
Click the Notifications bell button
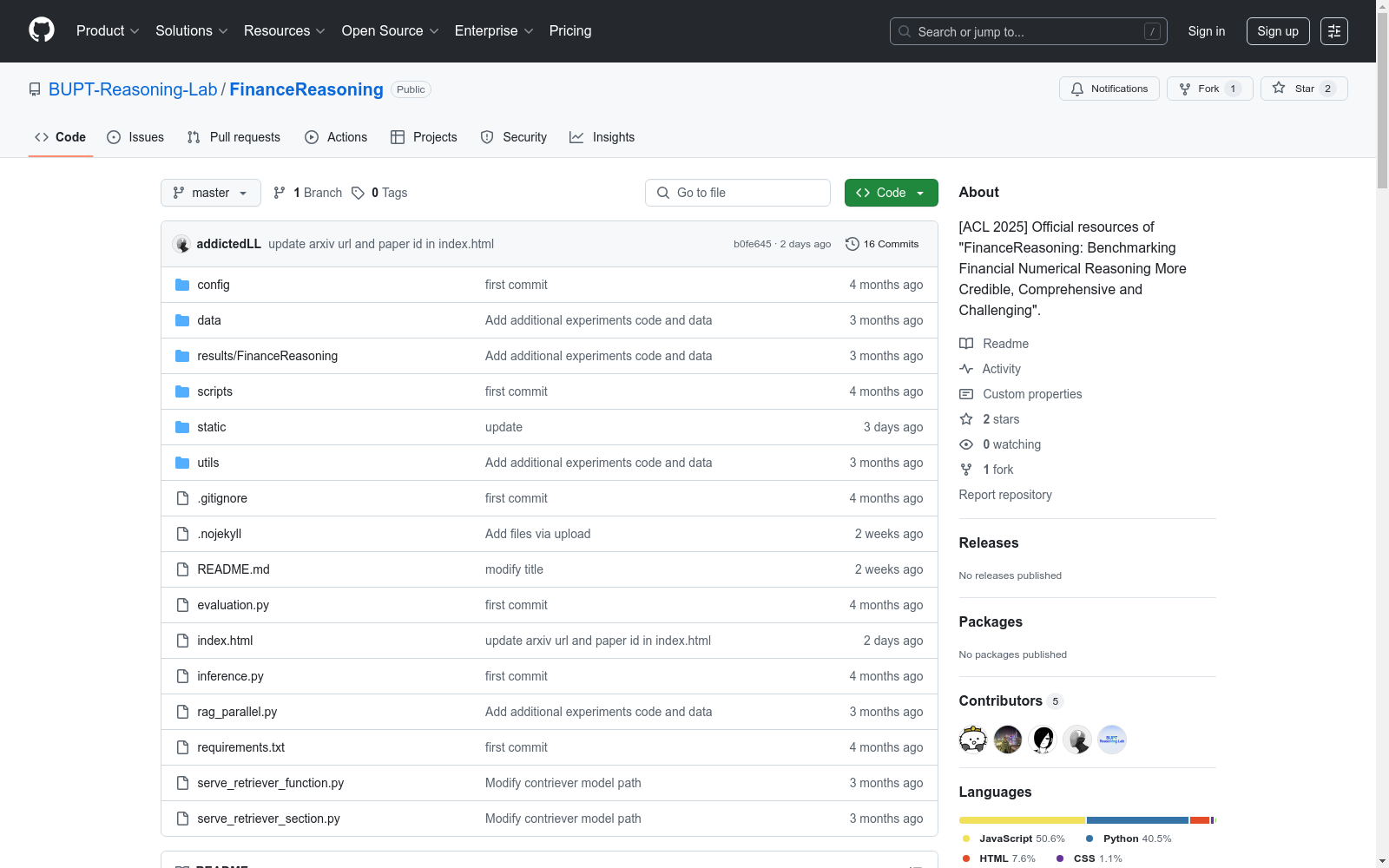point(1109,89)
